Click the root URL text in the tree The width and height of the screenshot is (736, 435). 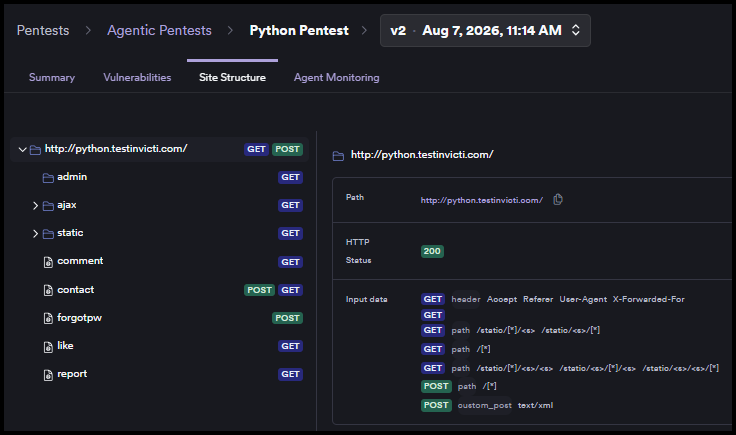(116, 149)
